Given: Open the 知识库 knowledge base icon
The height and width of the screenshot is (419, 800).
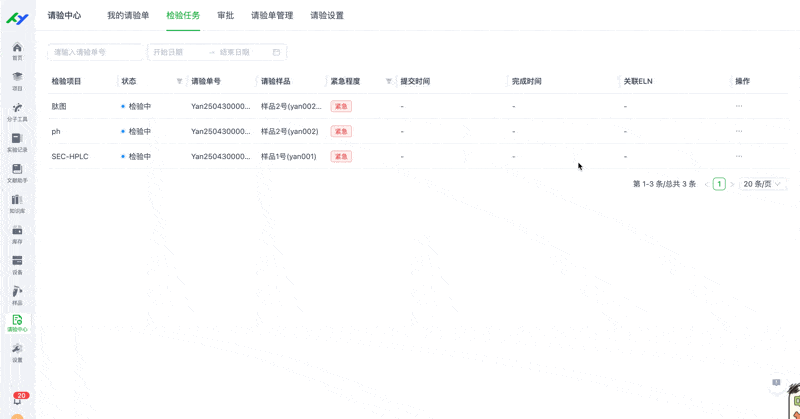Looking at the screenshot, I should 17,204.
